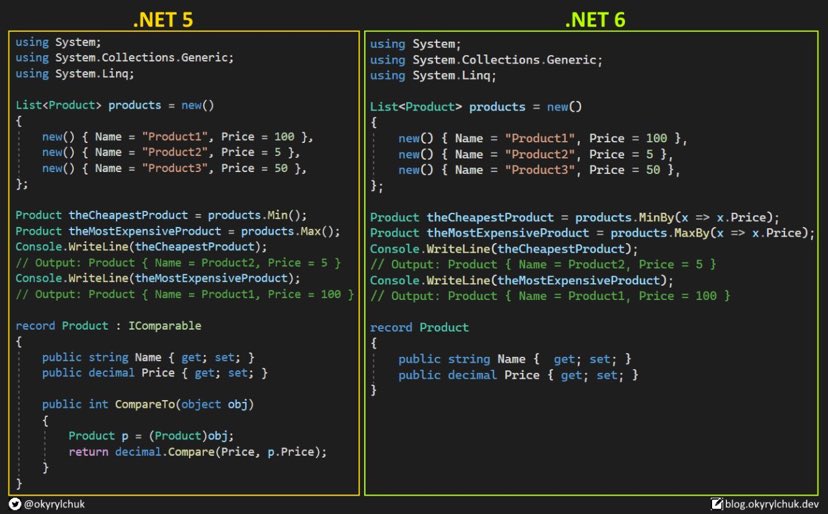Select the .NET 5 heading
The width and height of the screenshot is (828, 514).
pos(163,20)
